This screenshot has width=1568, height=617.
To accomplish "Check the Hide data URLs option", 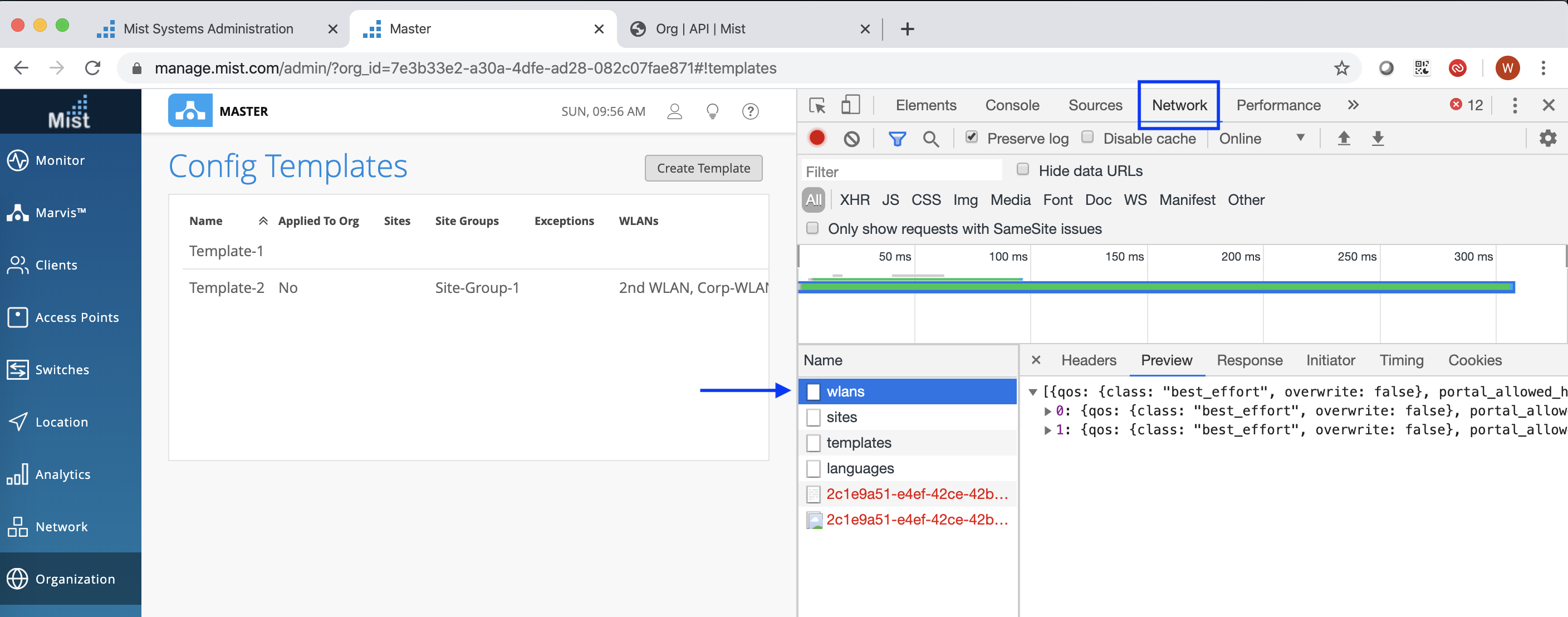I will 1023,169.
